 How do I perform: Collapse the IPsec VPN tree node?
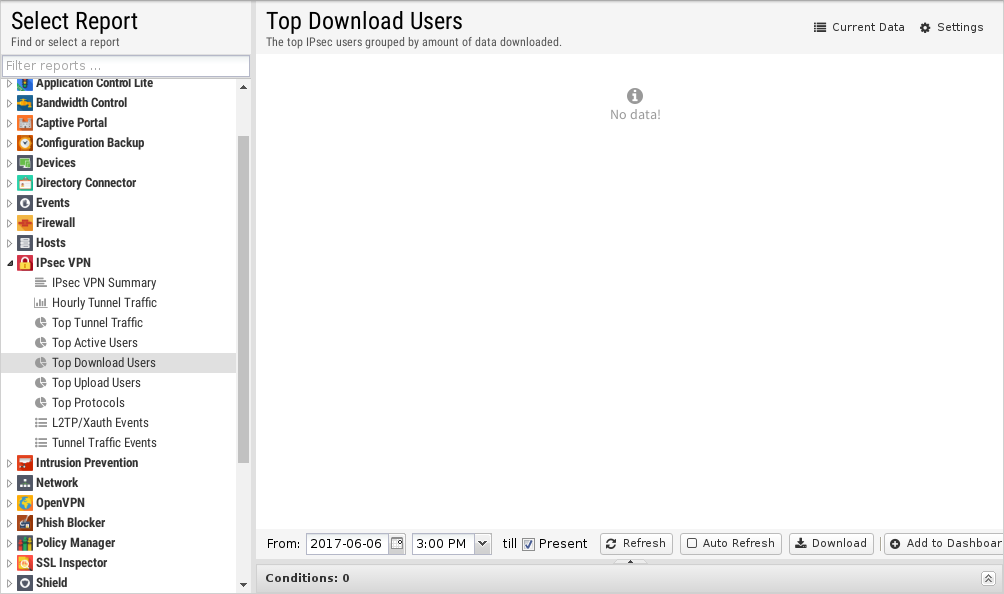click(10, 263)
